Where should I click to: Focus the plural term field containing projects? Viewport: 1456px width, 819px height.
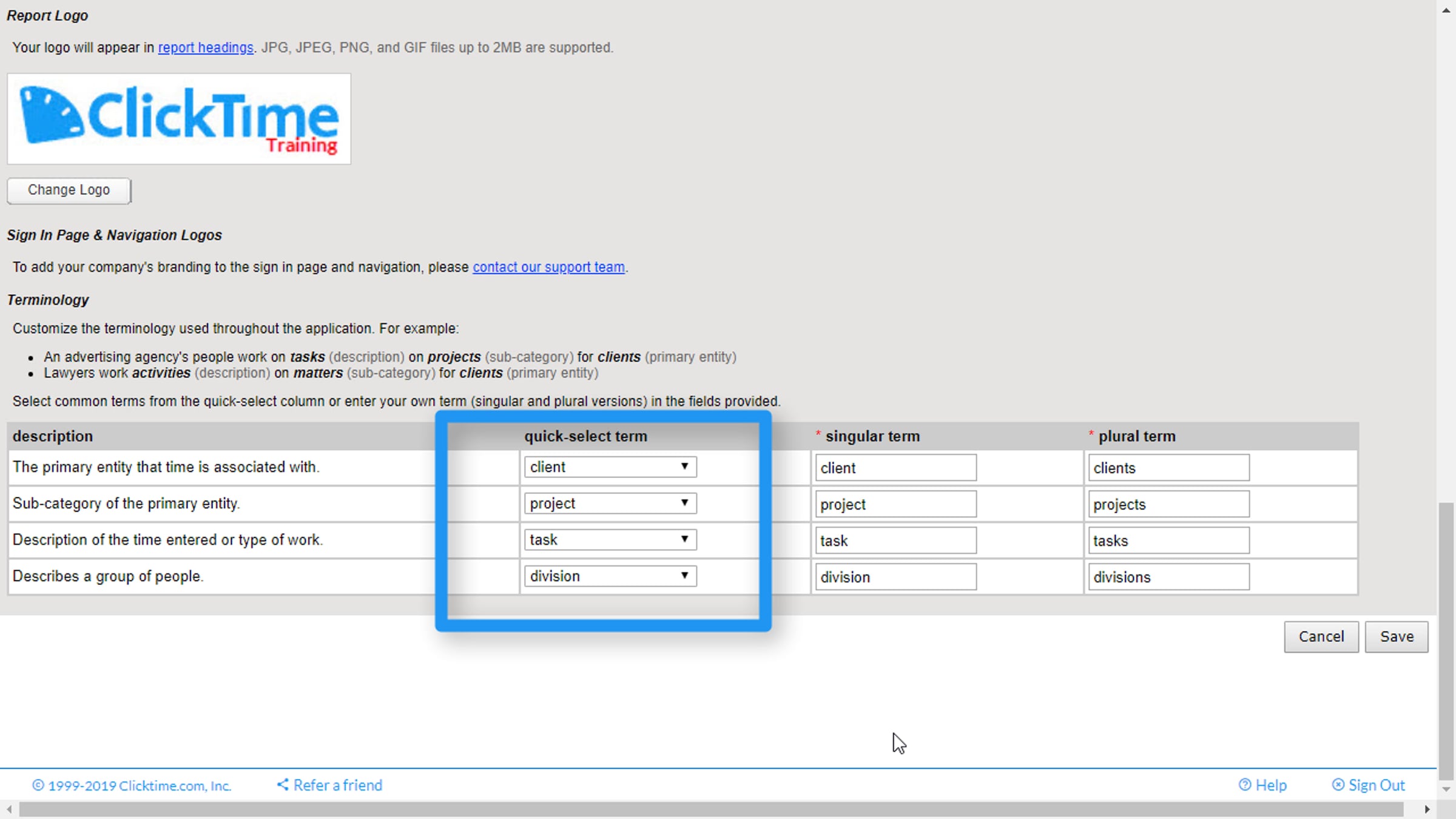[1168, 504]
